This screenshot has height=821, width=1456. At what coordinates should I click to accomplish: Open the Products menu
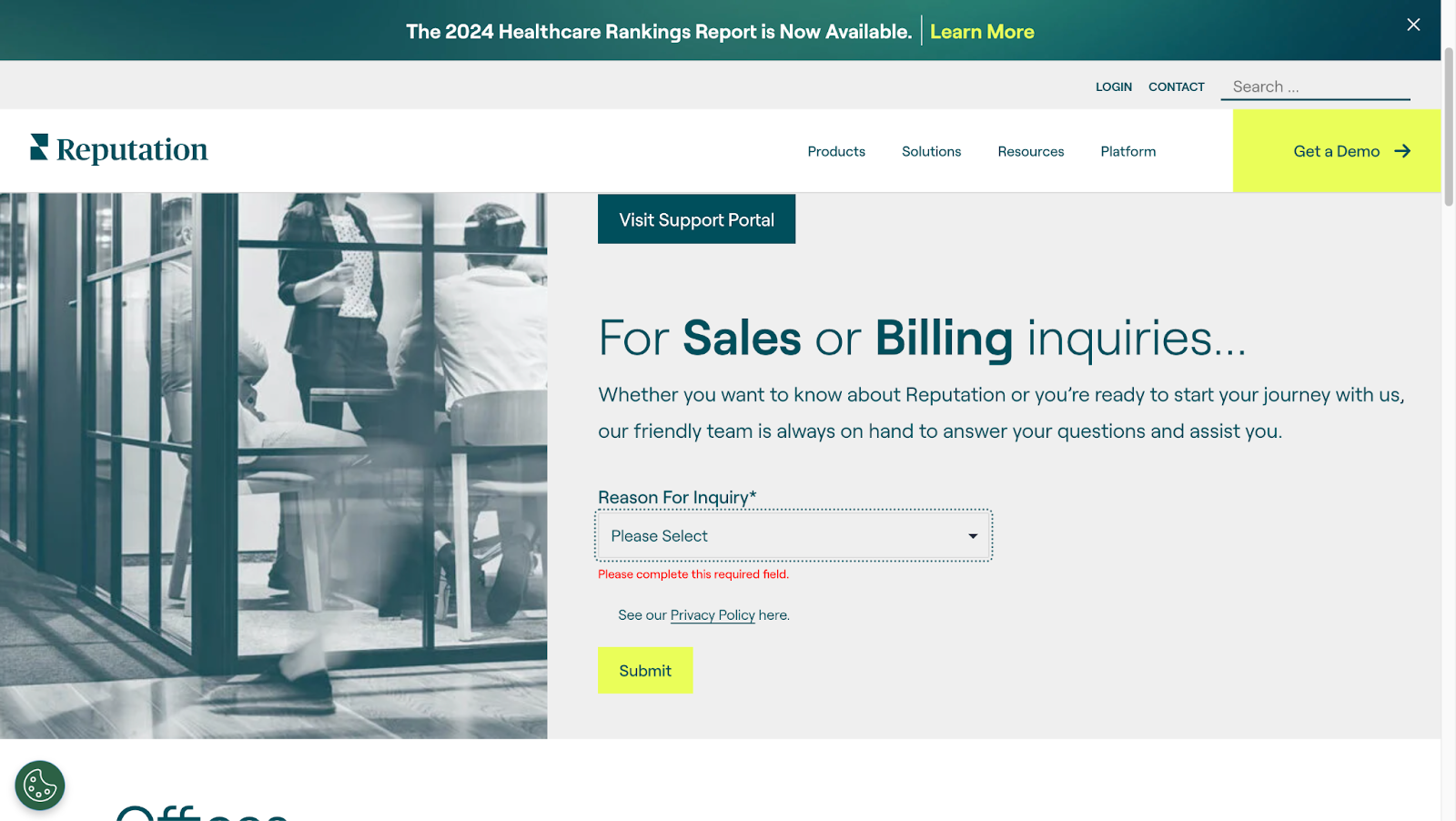click(836, 151)
